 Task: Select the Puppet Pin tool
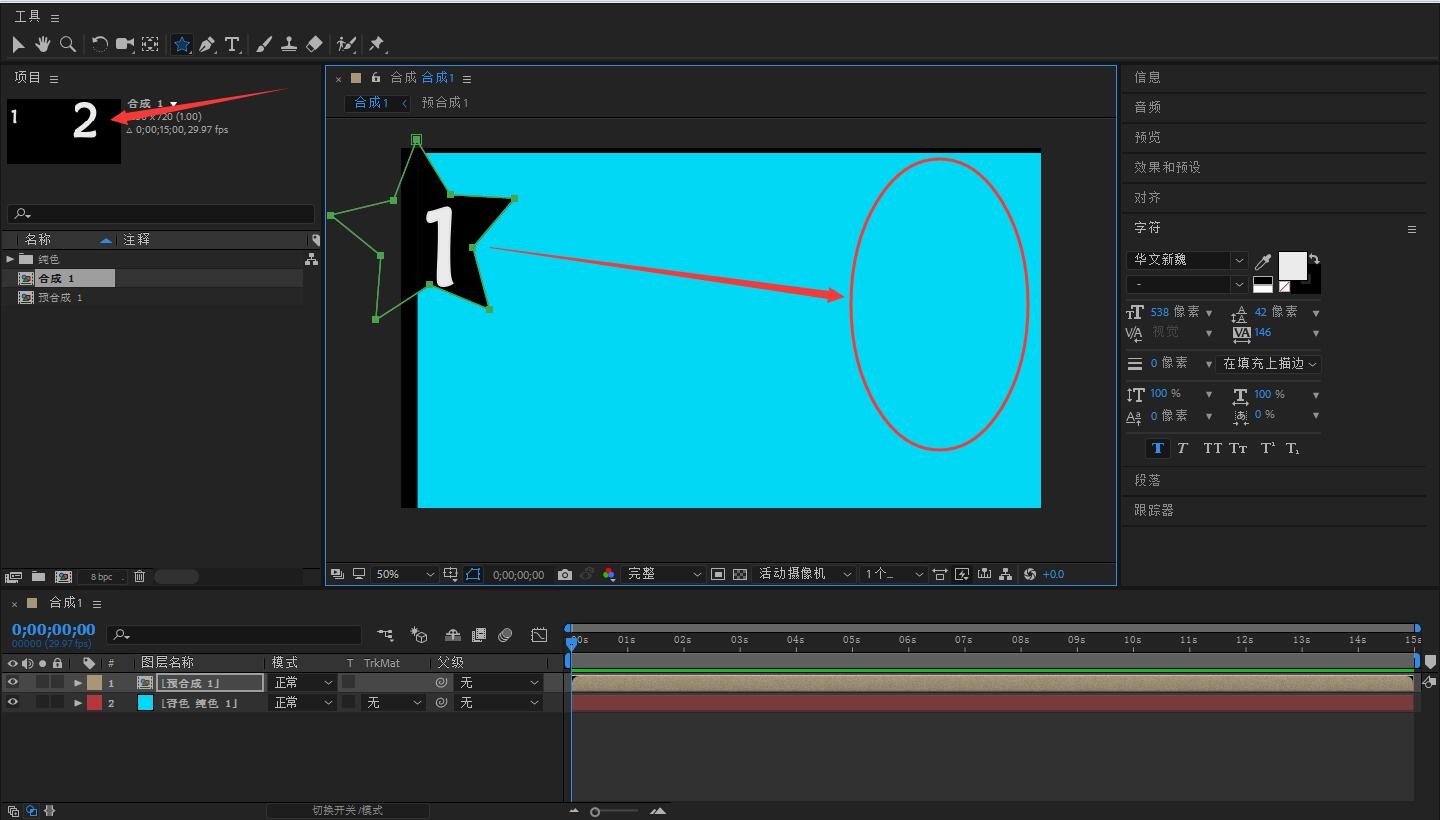[x=377, y=44]
